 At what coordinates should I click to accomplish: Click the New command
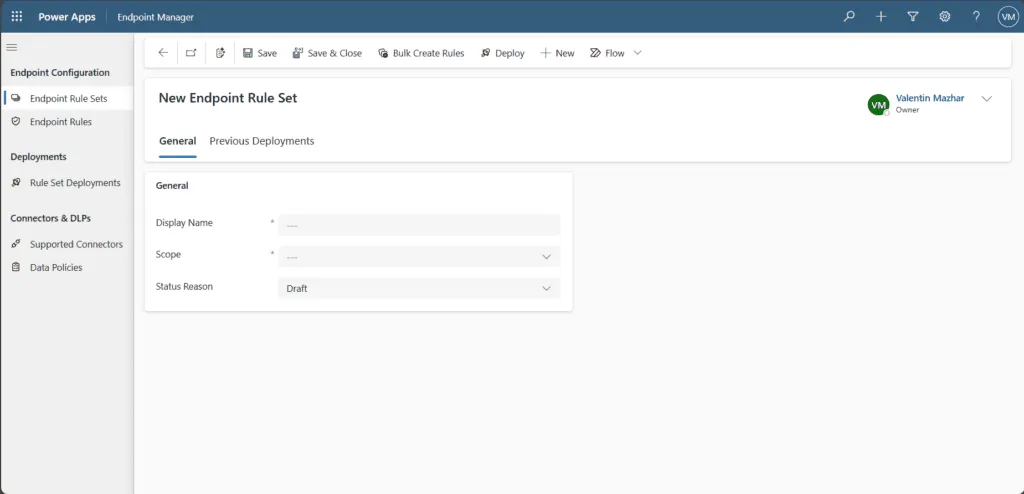pyautogui.click(x=557, y=53)
